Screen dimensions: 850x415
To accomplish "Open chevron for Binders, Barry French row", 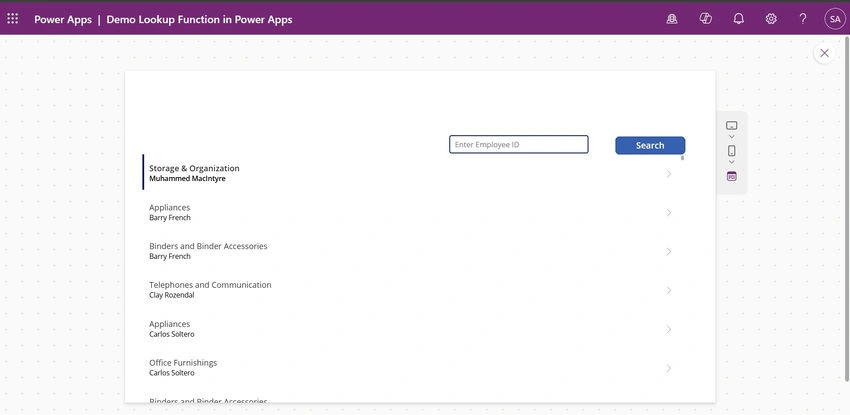I will coord(668,251).
